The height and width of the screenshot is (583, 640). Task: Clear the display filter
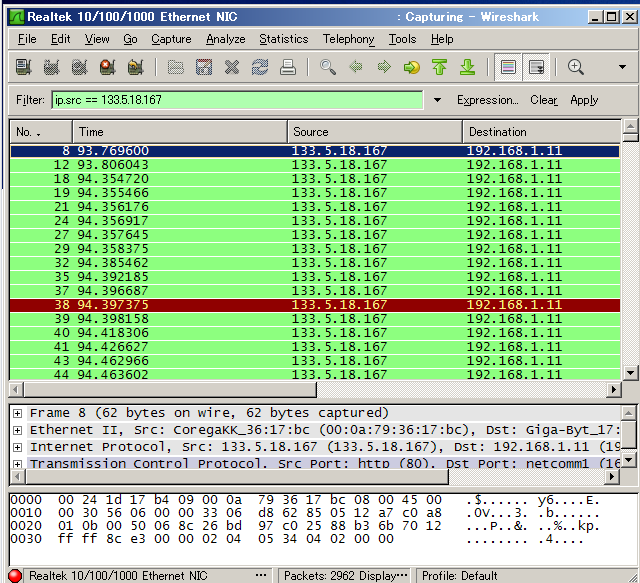[544, 100]
